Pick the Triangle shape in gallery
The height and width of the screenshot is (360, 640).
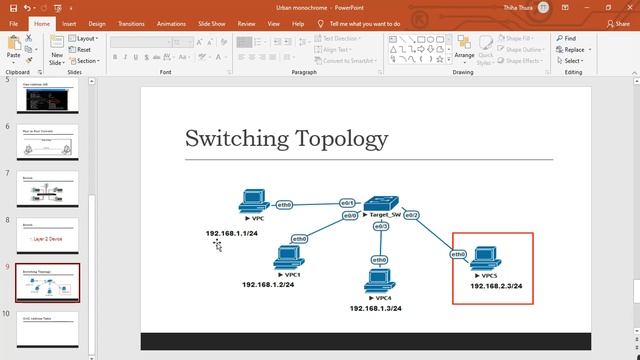click(393, 49)
